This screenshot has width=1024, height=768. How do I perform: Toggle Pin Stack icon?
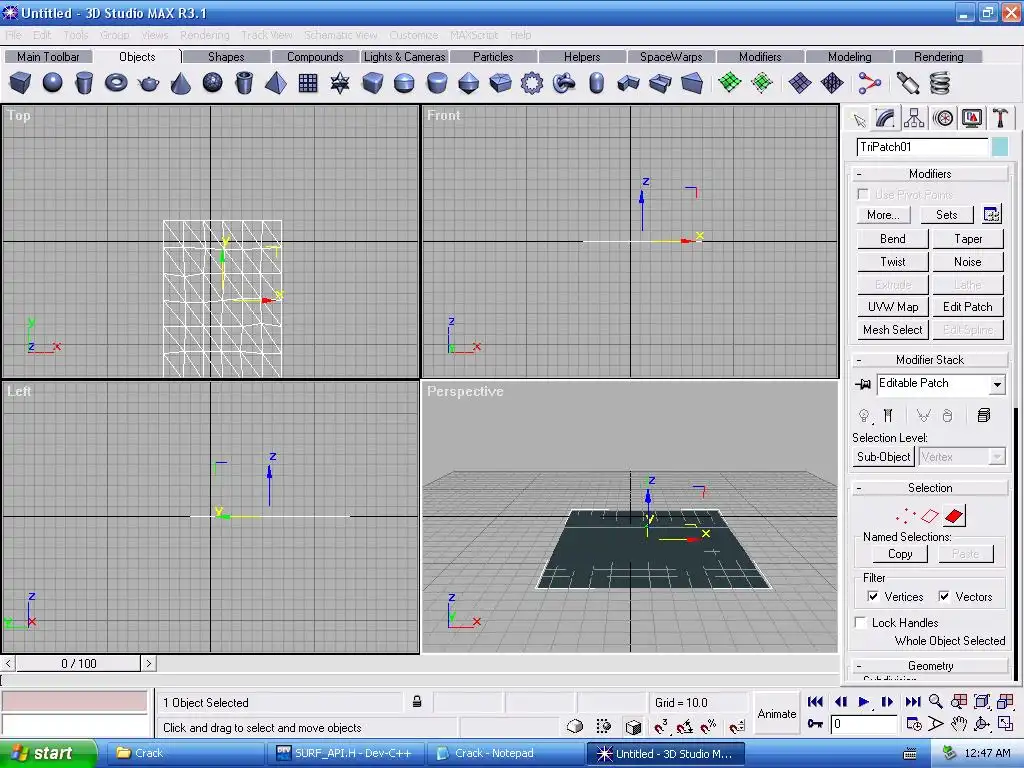coord(863,384)
